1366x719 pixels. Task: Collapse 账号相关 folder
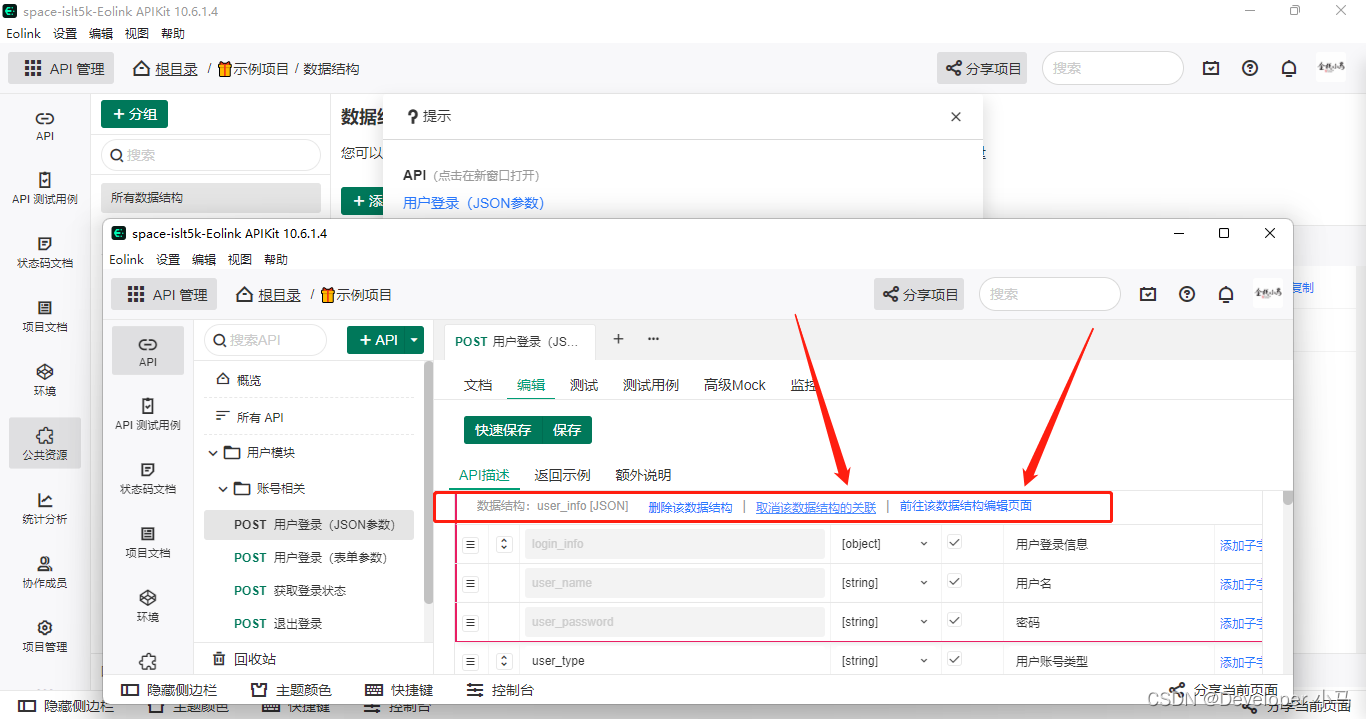[x=223, y=489]
